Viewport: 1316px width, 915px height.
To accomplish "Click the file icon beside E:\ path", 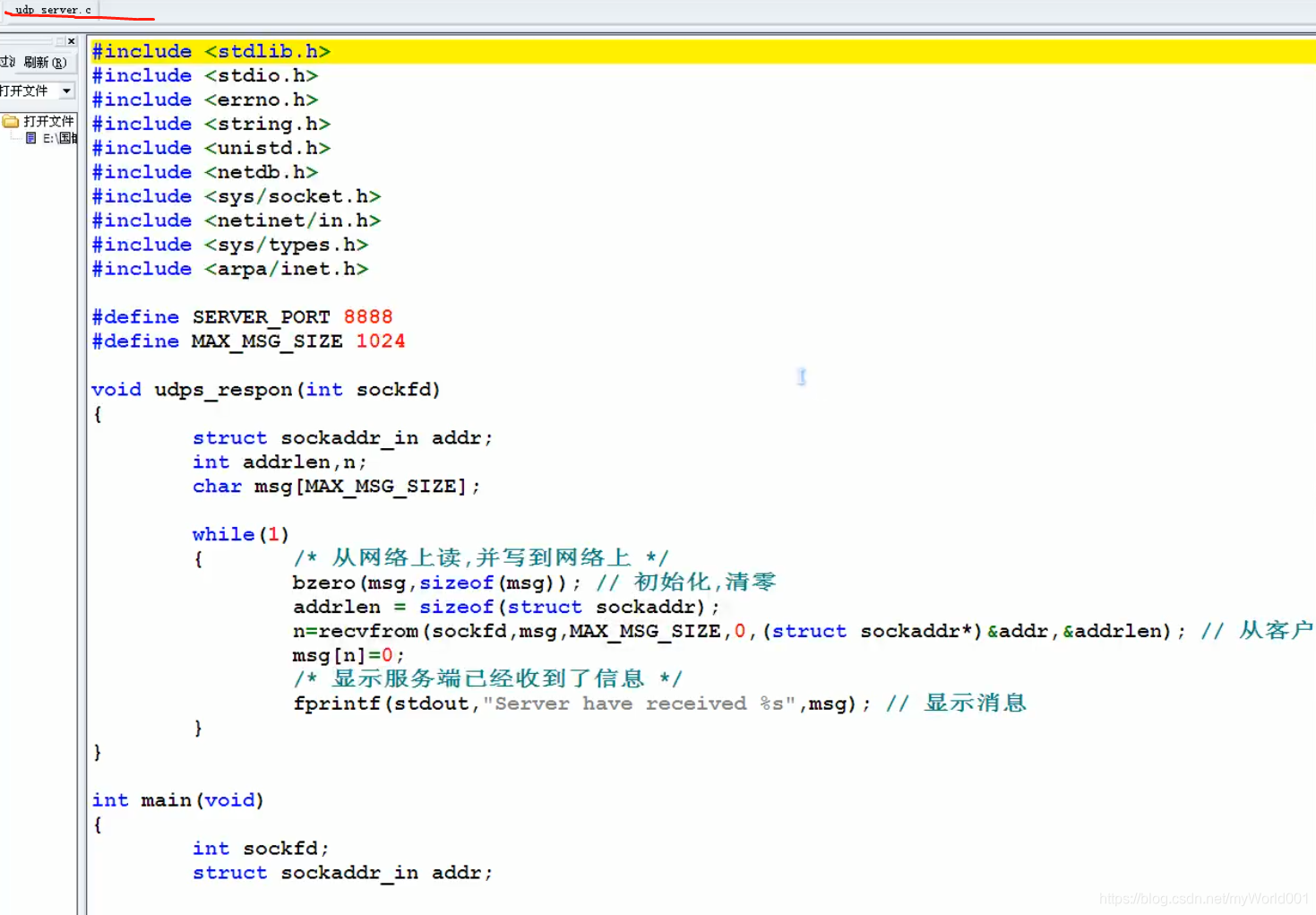I will 31,138.
